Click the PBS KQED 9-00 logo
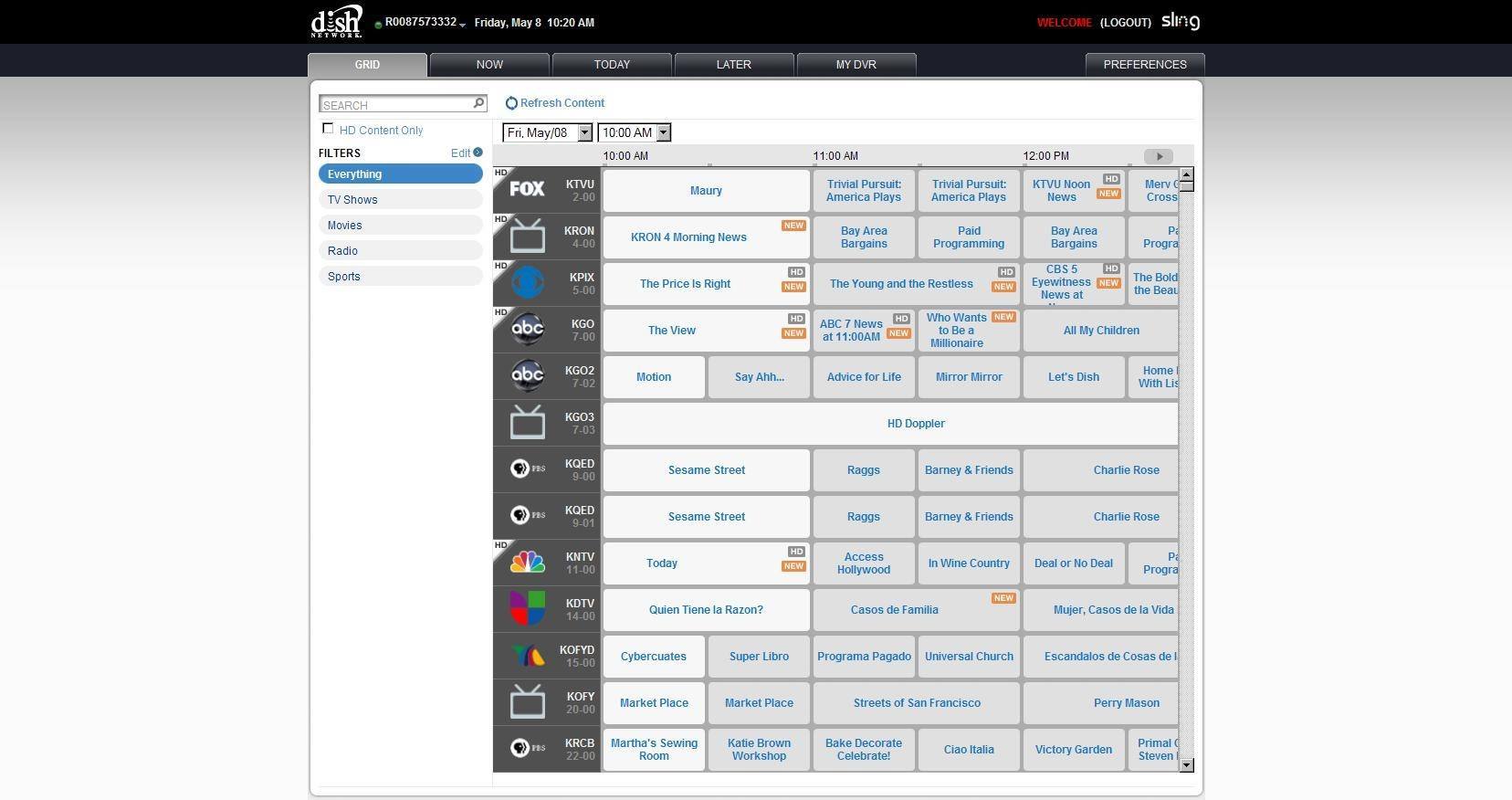The height and width of the screenshot is (800, 1512). click(x=527, y=468)
